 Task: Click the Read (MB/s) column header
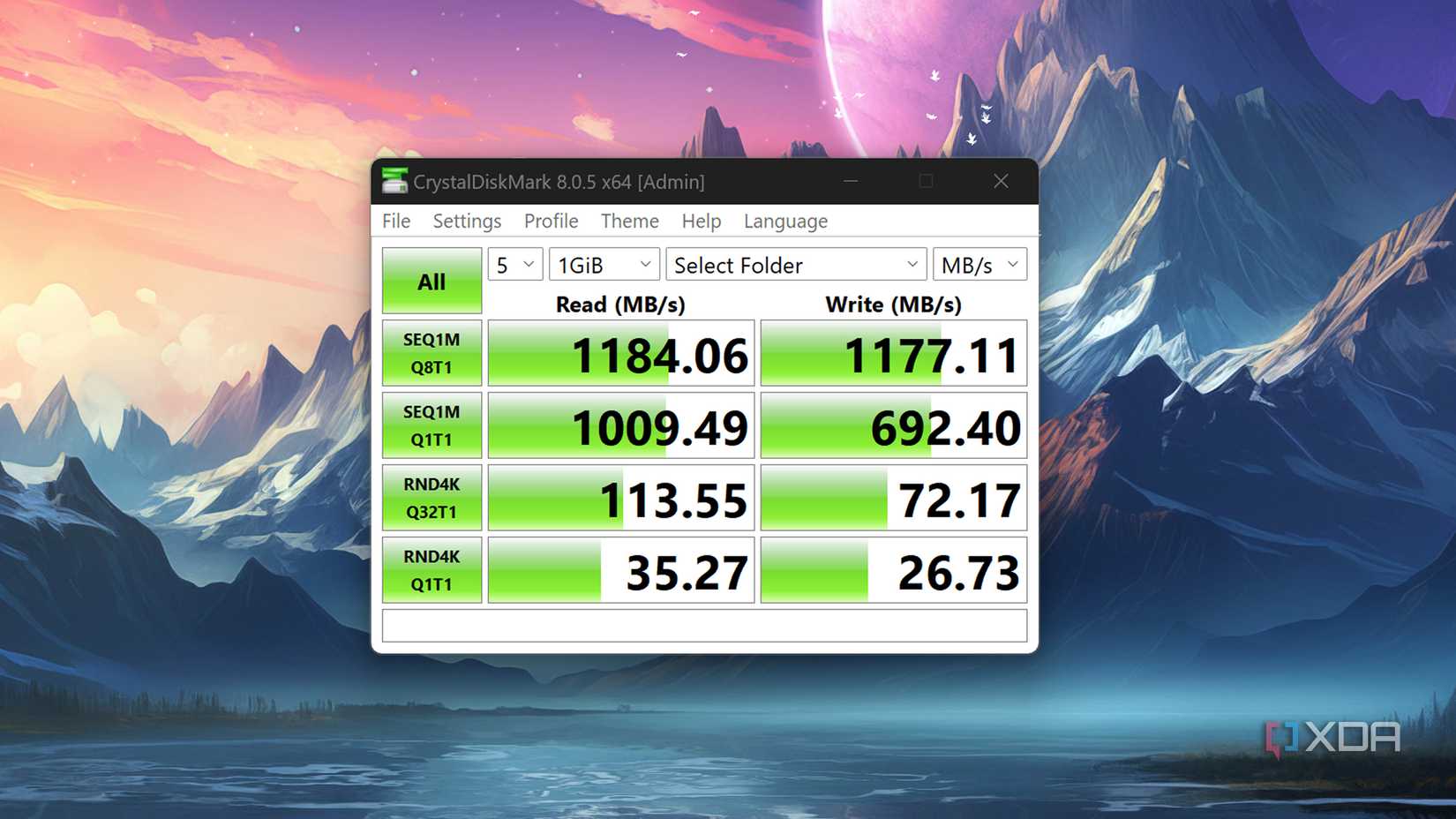(x=620, y=304)
